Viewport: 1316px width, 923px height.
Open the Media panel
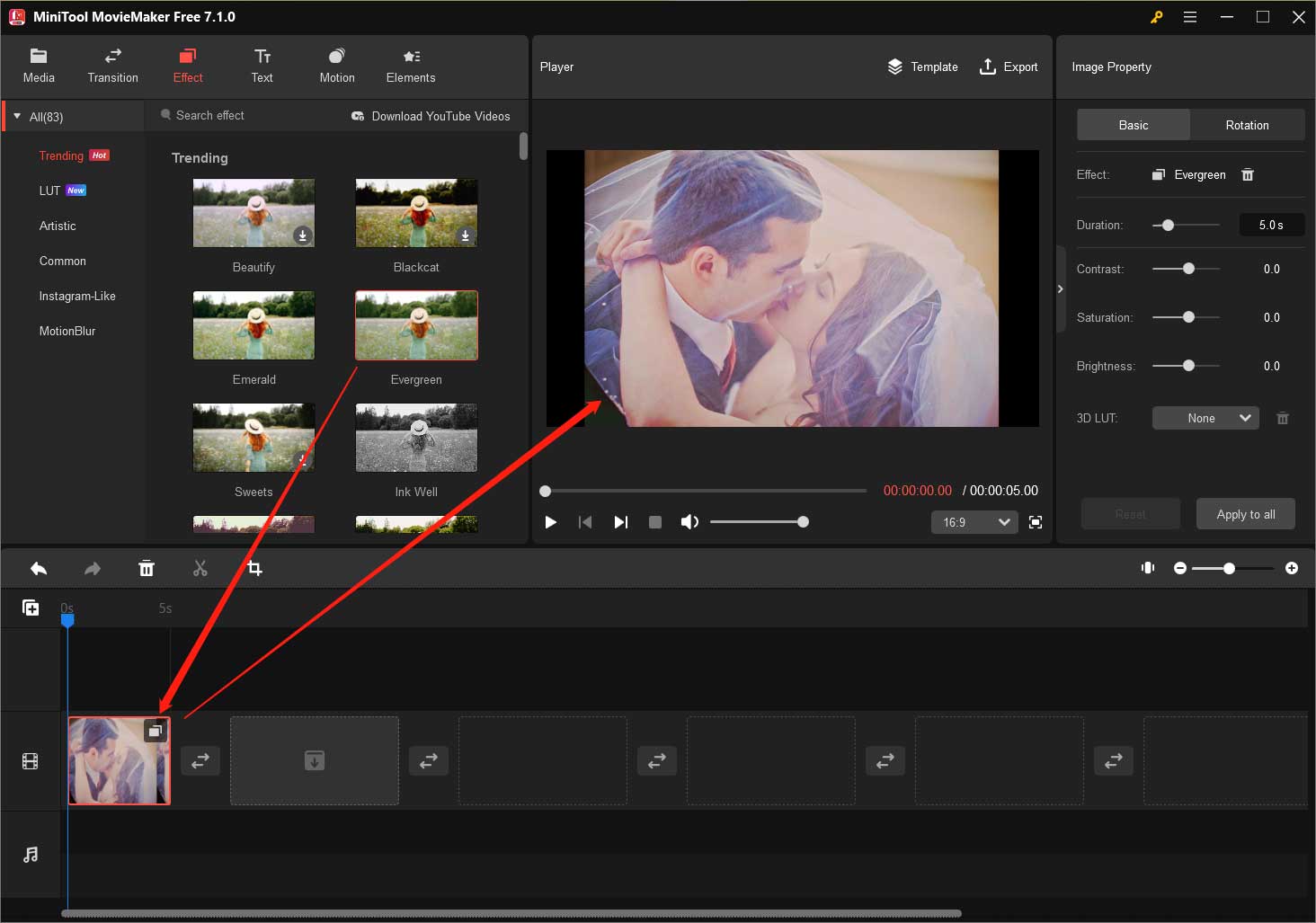click(38, 66)
